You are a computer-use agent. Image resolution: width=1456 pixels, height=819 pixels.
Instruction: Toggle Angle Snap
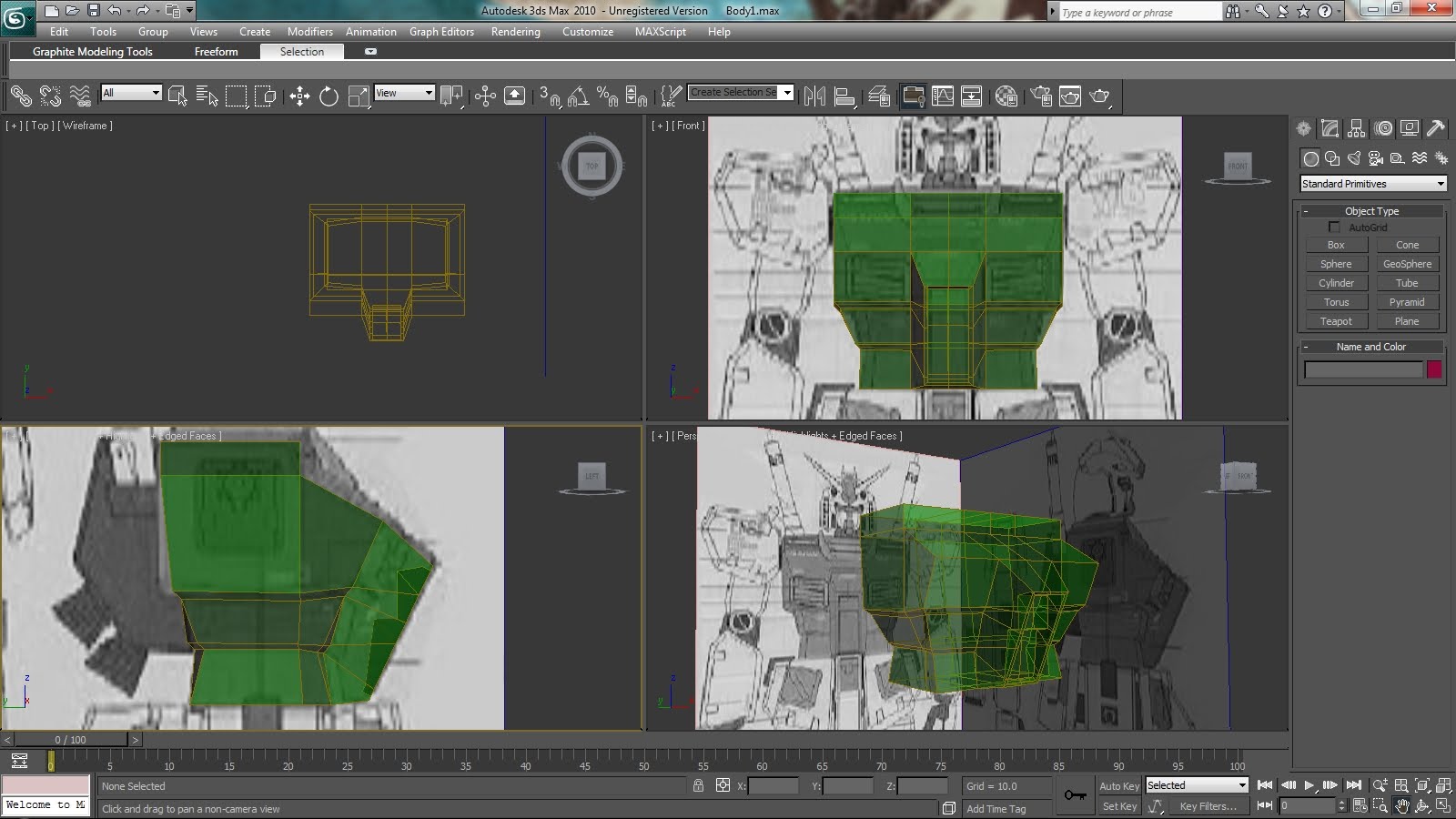tap(578, 96)
